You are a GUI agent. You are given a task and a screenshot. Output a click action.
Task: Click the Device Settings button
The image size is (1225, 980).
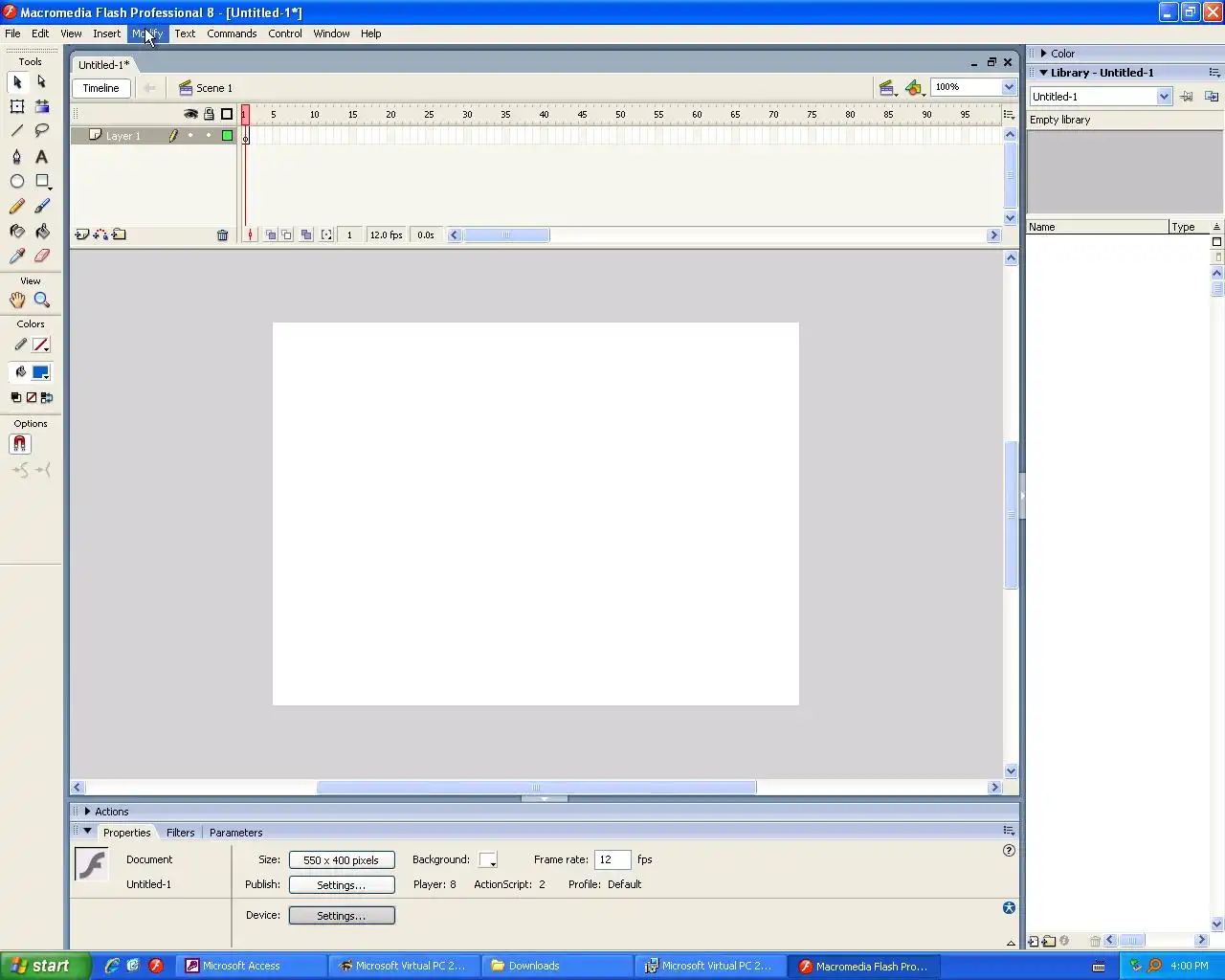(x=342, y=916)
